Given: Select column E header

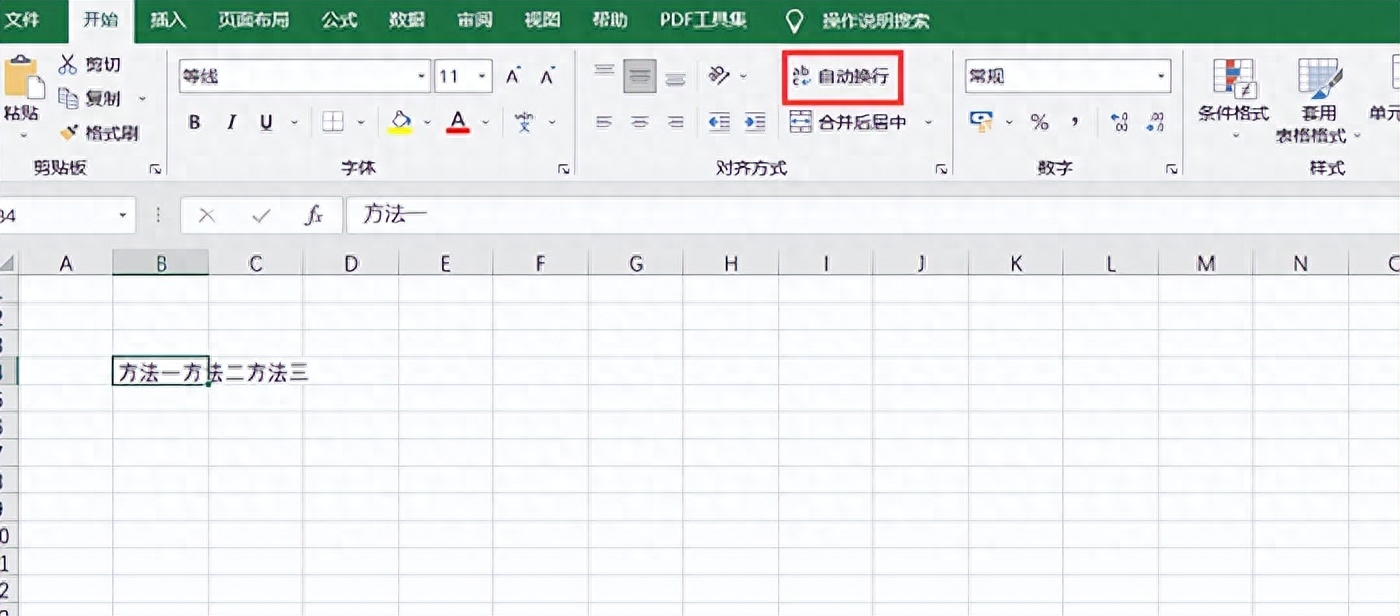Looking at the screenshot, I should (x=445, y=263).
